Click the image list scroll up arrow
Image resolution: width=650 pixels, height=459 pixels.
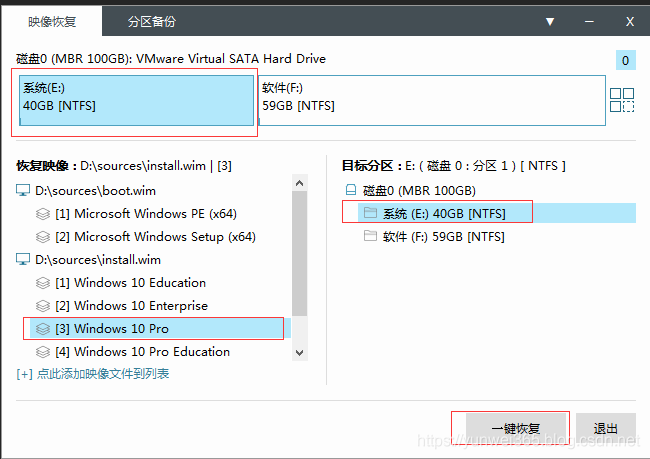[x=300, y=183]
